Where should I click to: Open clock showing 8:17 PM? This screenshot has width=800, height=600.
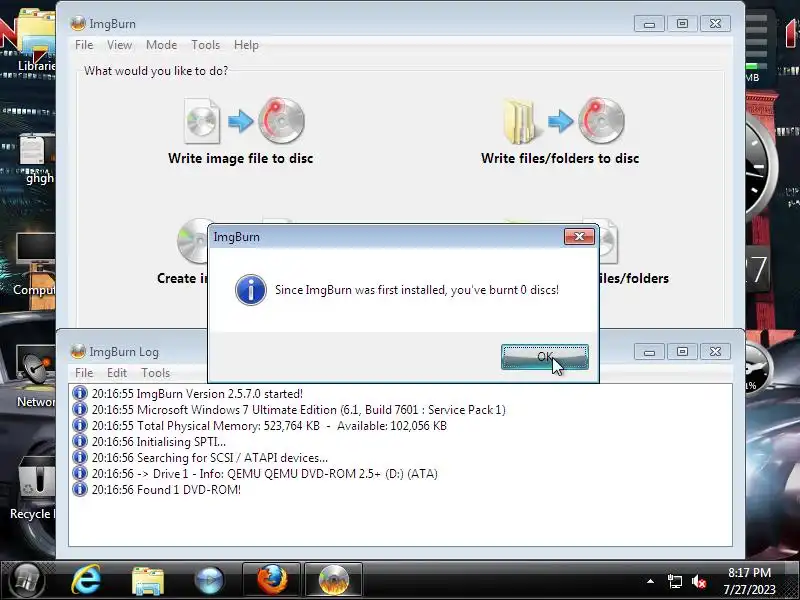(x=749, y=581)
